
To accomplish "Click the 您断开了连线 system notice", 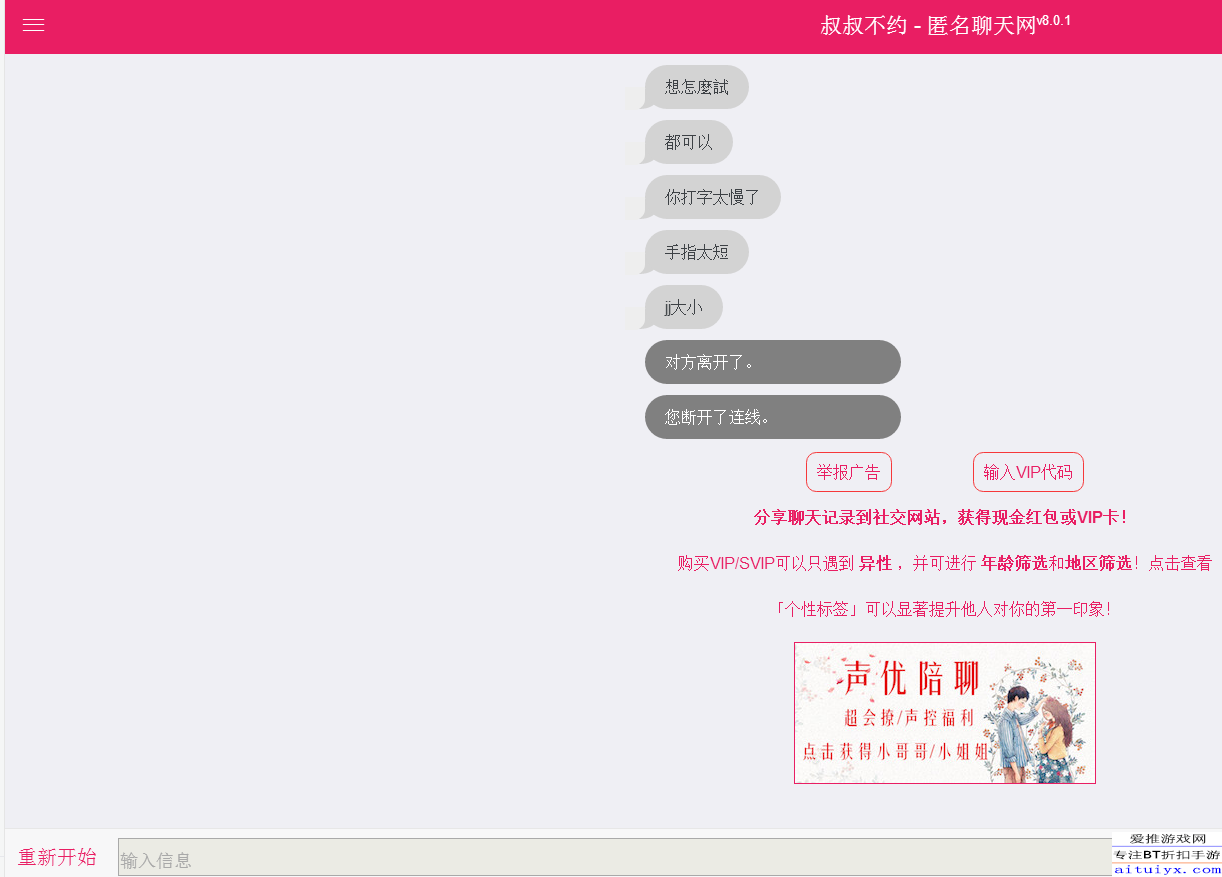I will point(772,417).
